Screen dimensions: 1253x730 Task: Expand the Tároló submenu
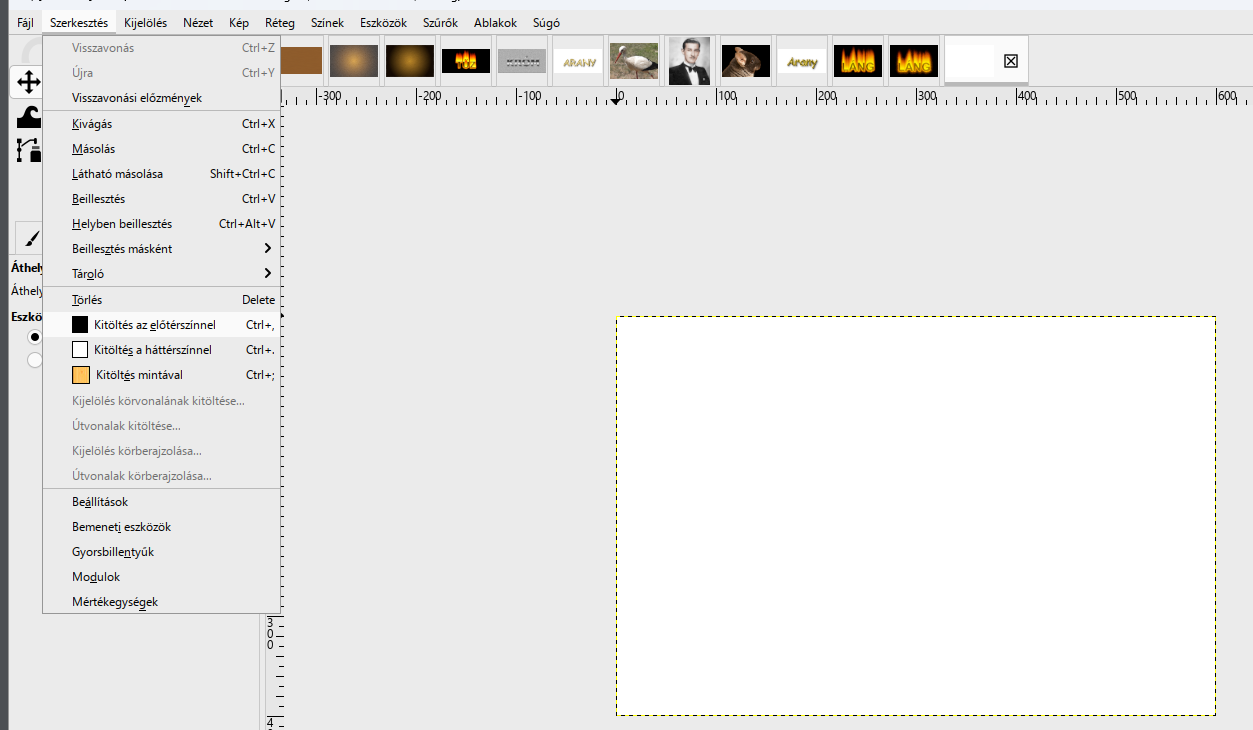click(x=161, y=274)
